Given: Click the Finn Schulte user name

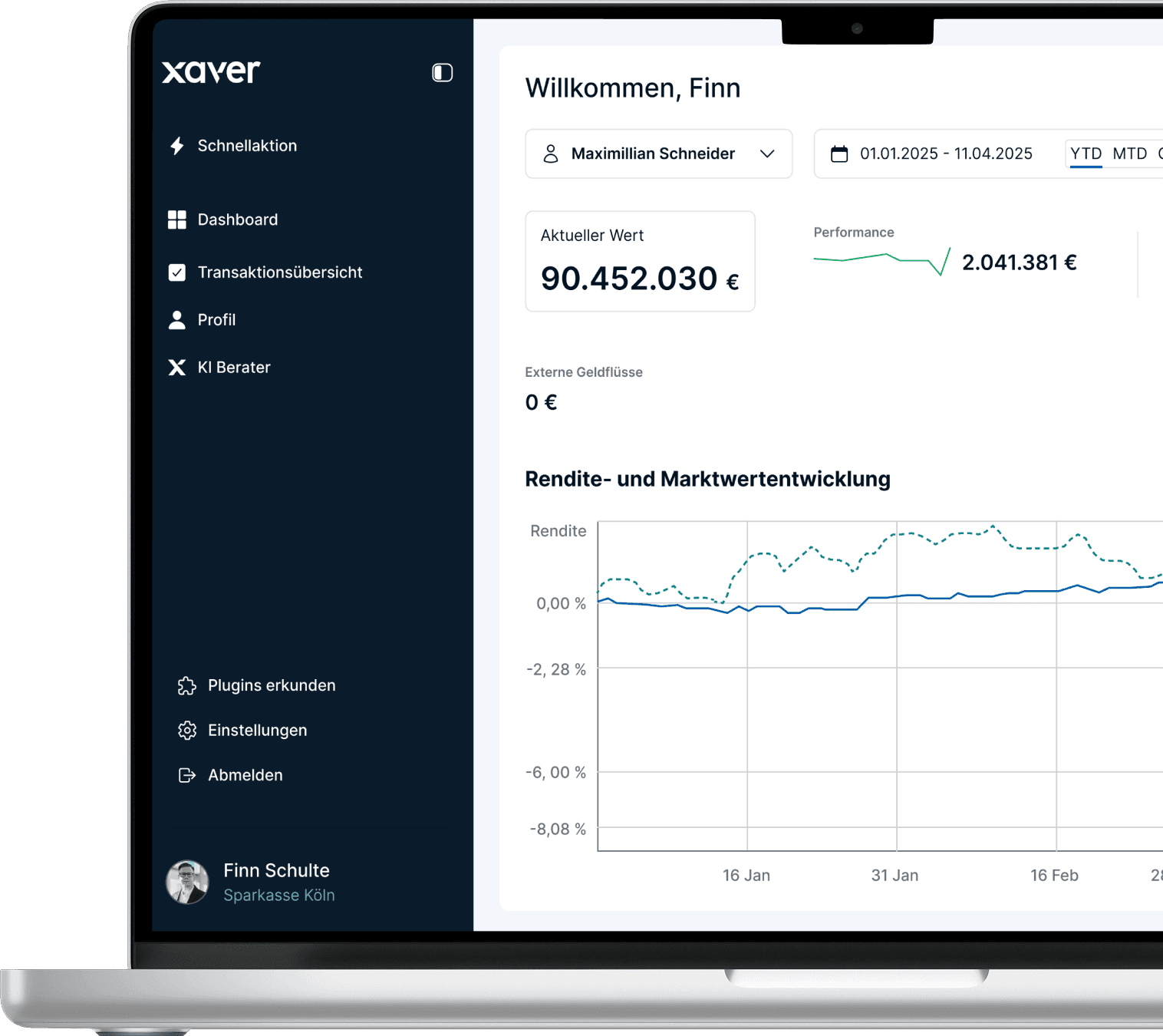Looking at the screenshot, I should point(276,870).
